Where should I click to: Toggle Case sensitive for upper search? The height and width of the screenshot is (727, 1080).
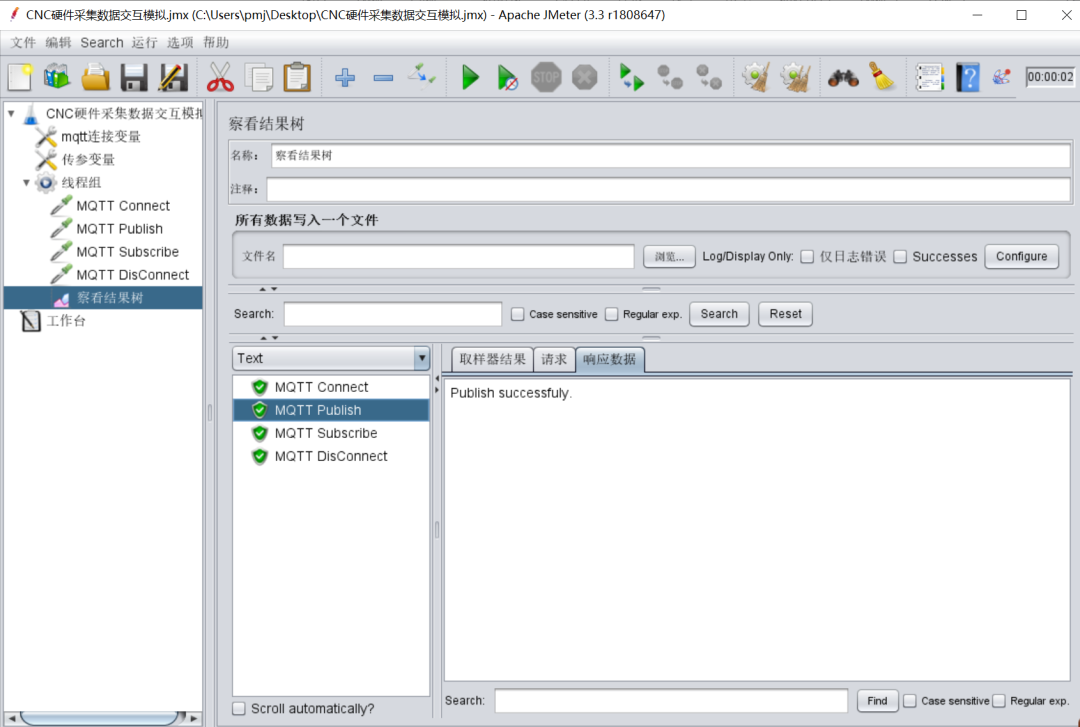pos(517,314)
